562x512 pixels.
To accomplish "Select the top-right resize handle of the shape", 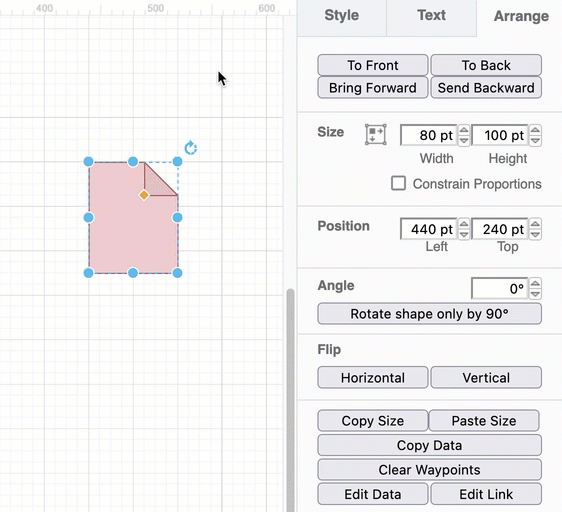I will pos(177,162).
